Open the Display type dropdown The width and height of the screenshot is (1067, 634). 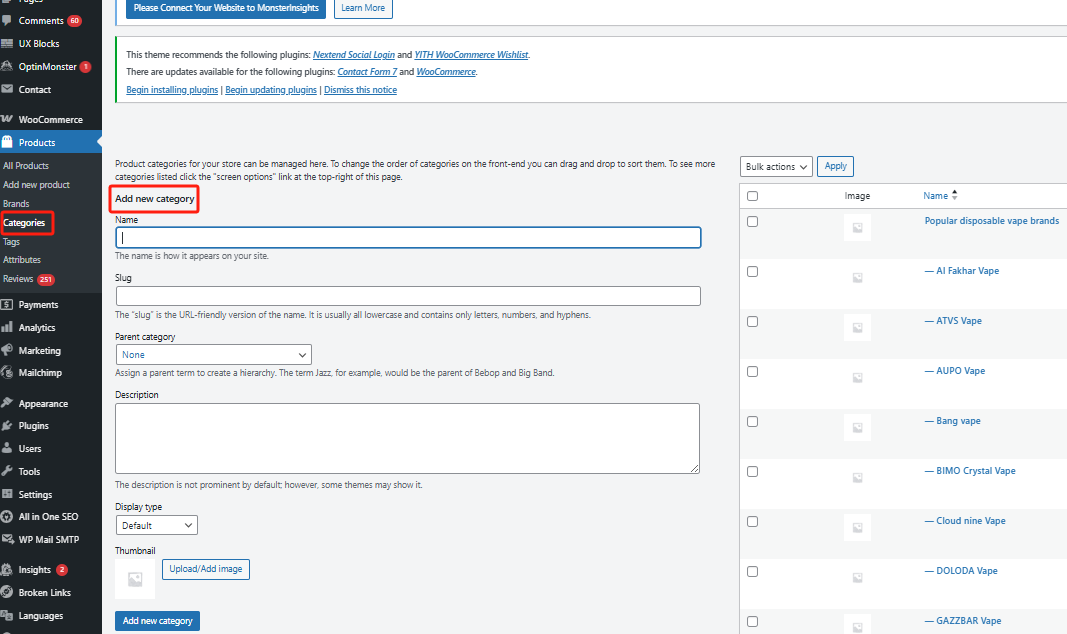click(x=156, y=525)
